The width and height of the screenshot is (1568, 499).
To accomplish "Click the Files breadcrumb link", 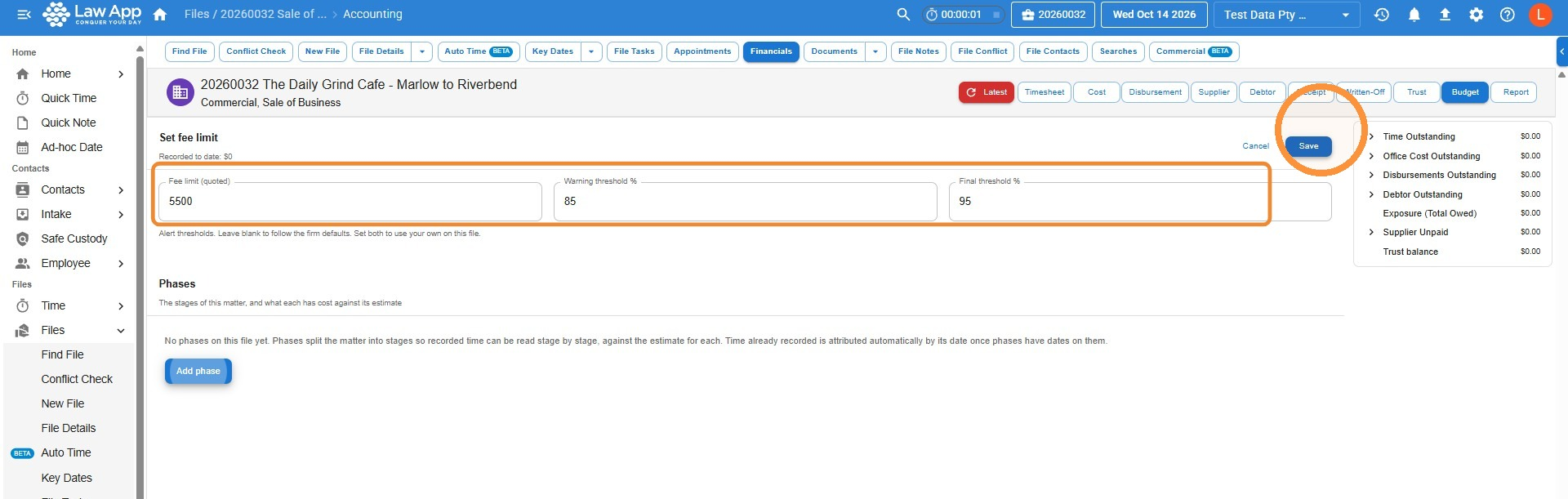I will point(197,14).
